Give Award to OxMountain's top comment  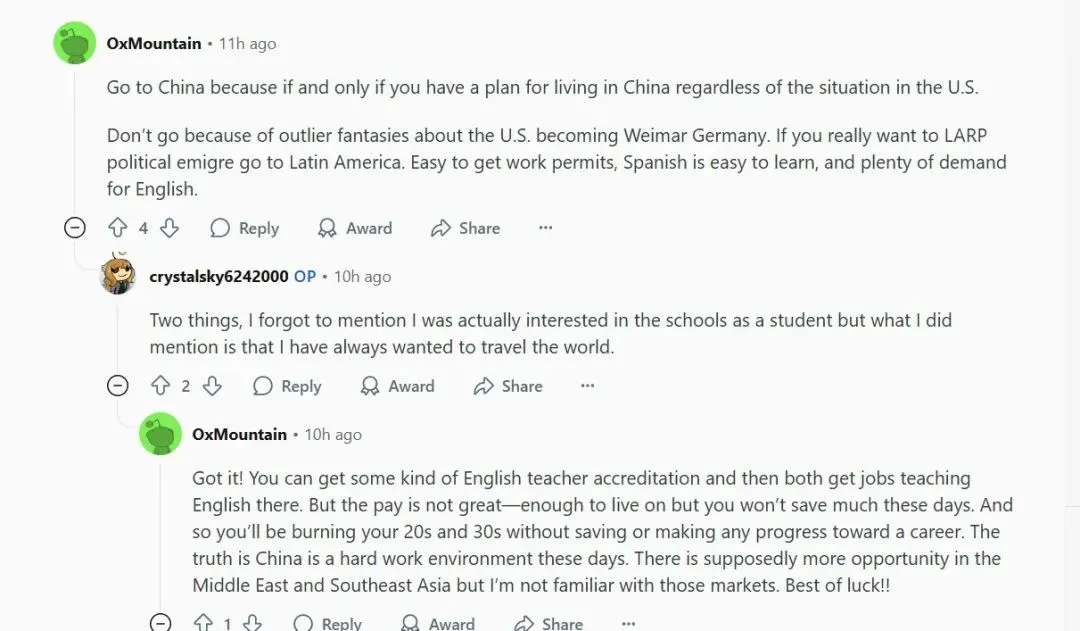[355, 228]
